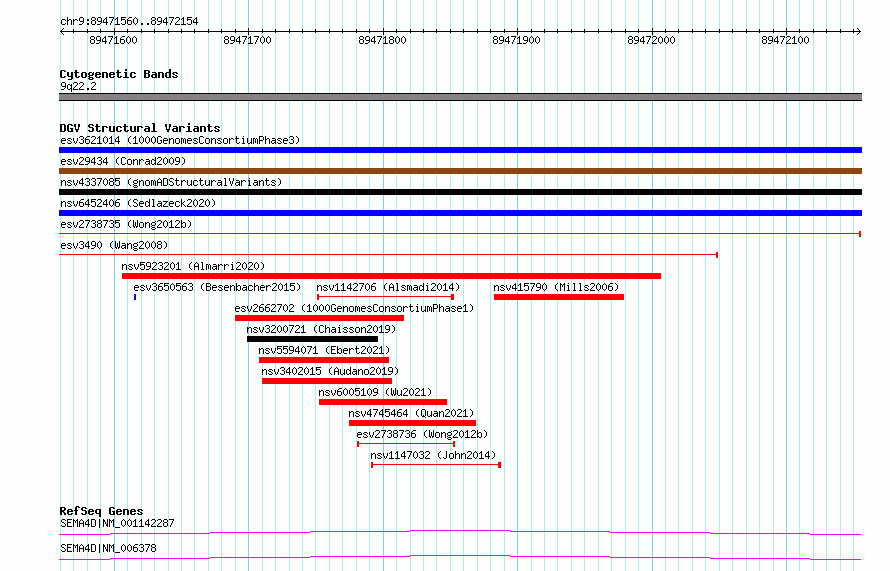This screenshot has width=890, height=571.
Task: Select the red esv2662702 variant bar
Action: coord(320,318)
